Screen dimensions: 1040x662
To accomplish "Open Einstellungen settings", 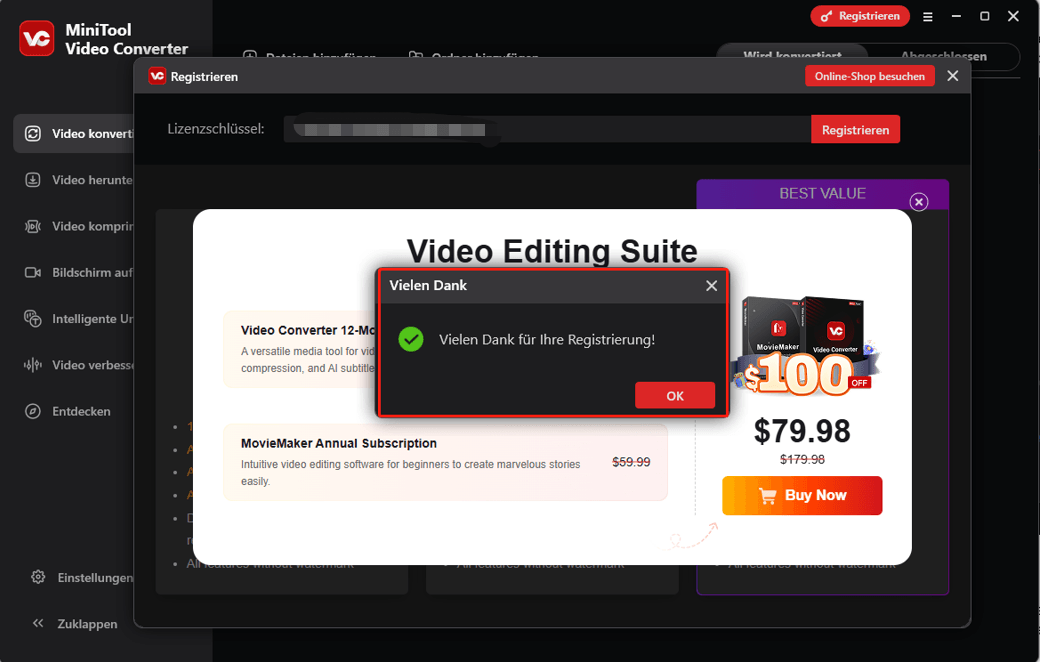I will pyautogui.click(x=82, y=577).
